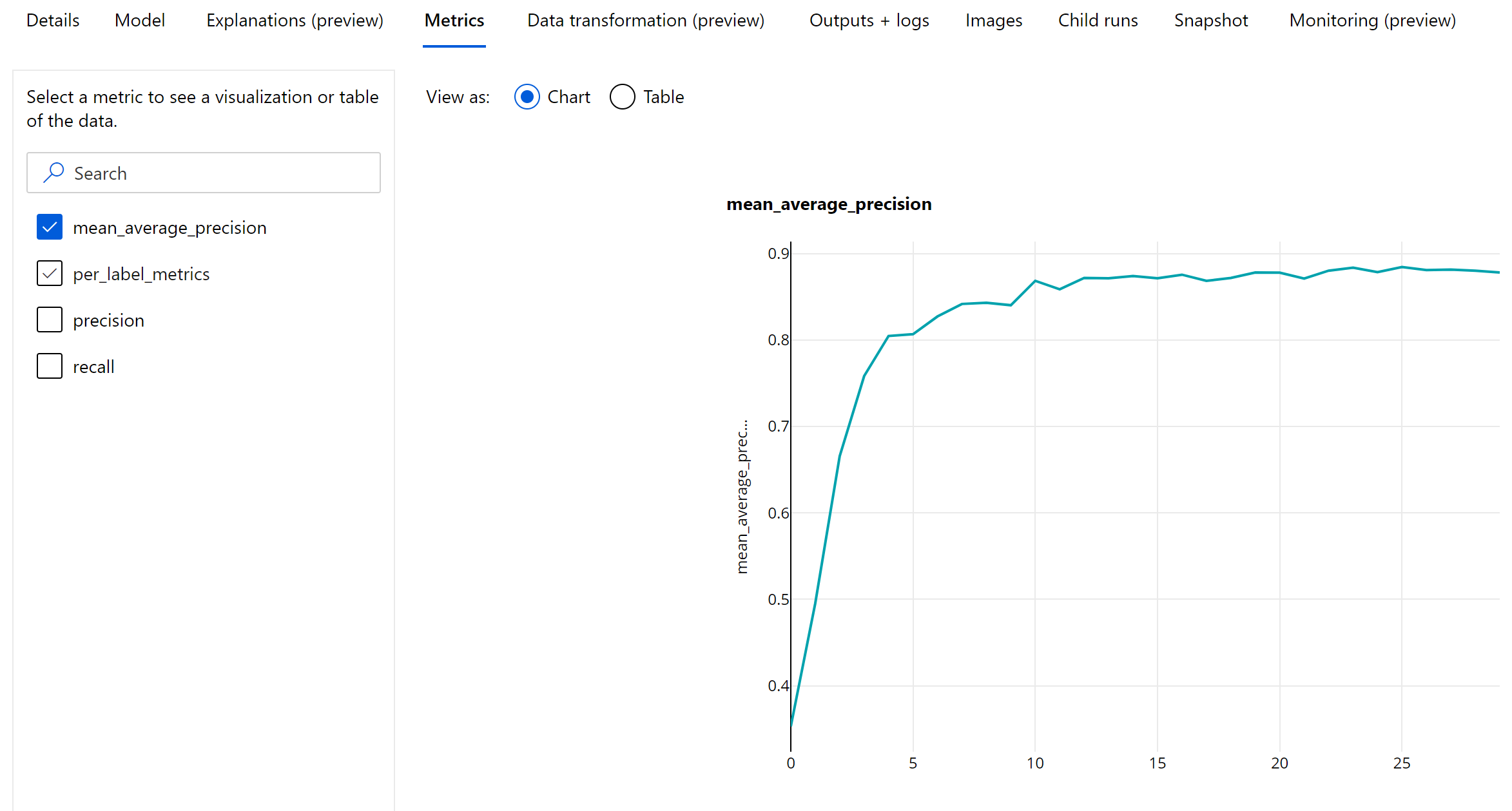This screenshot has height=811, width=1512.
Task: Click the search input field
Action: point(203,172)
